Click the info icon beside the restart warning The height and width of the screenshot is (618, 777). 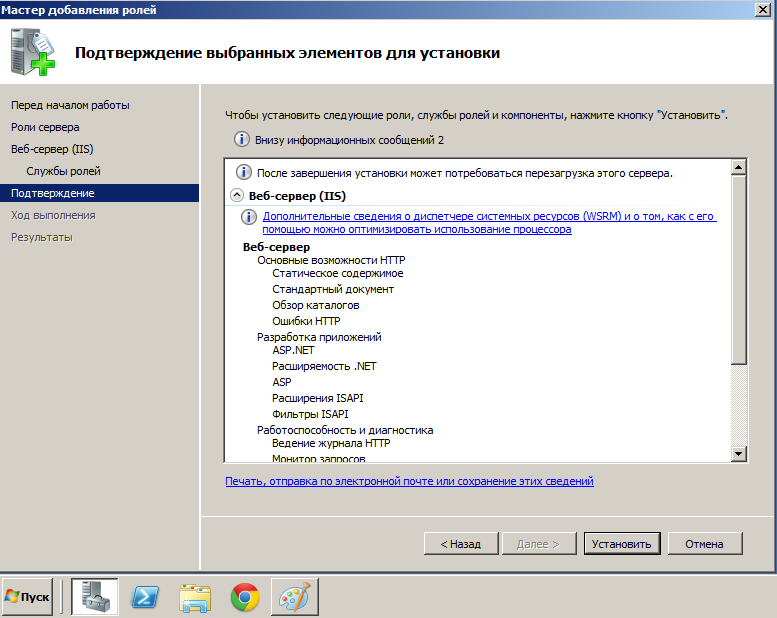tap(240, 173)
